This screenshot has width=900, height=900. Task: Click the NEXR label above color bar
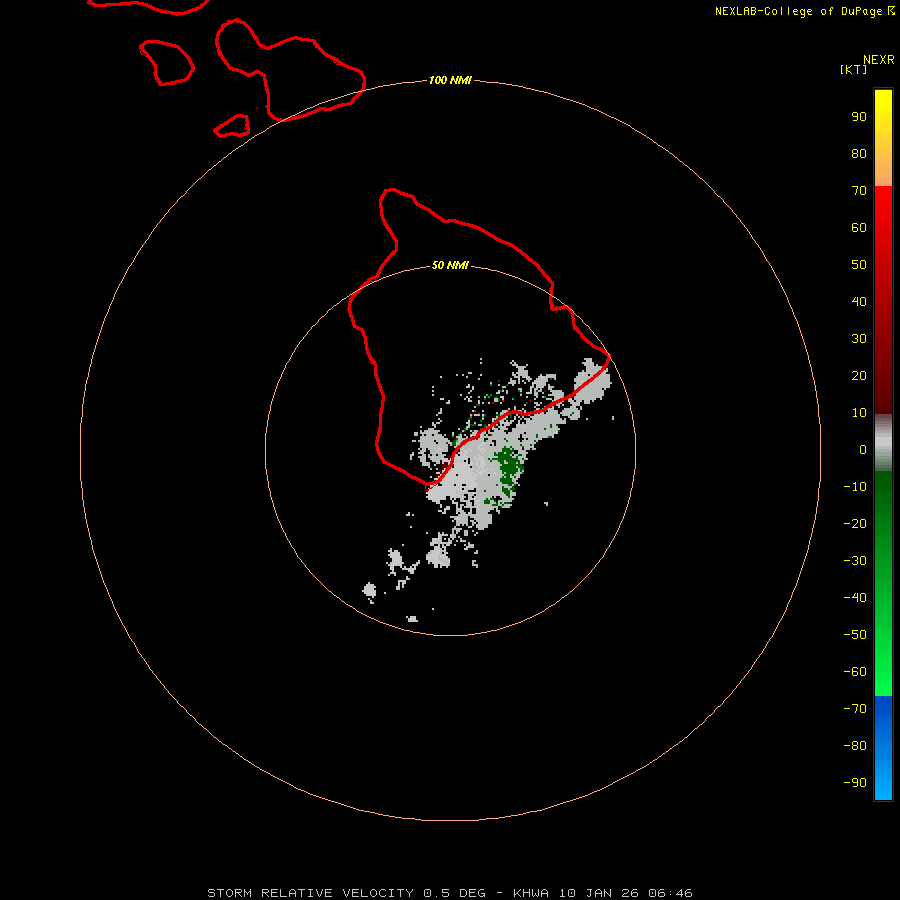(x=879, y=60)
